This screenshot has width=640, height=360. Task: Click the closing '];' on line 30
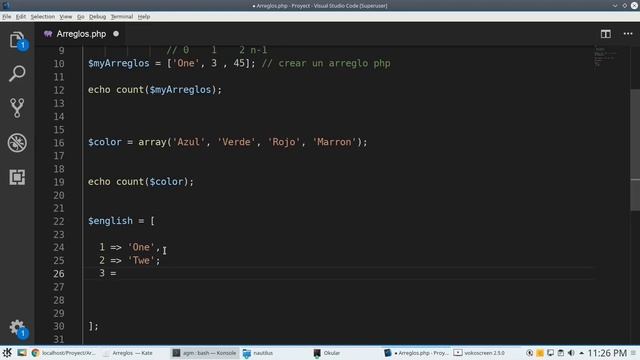point(93,326)
